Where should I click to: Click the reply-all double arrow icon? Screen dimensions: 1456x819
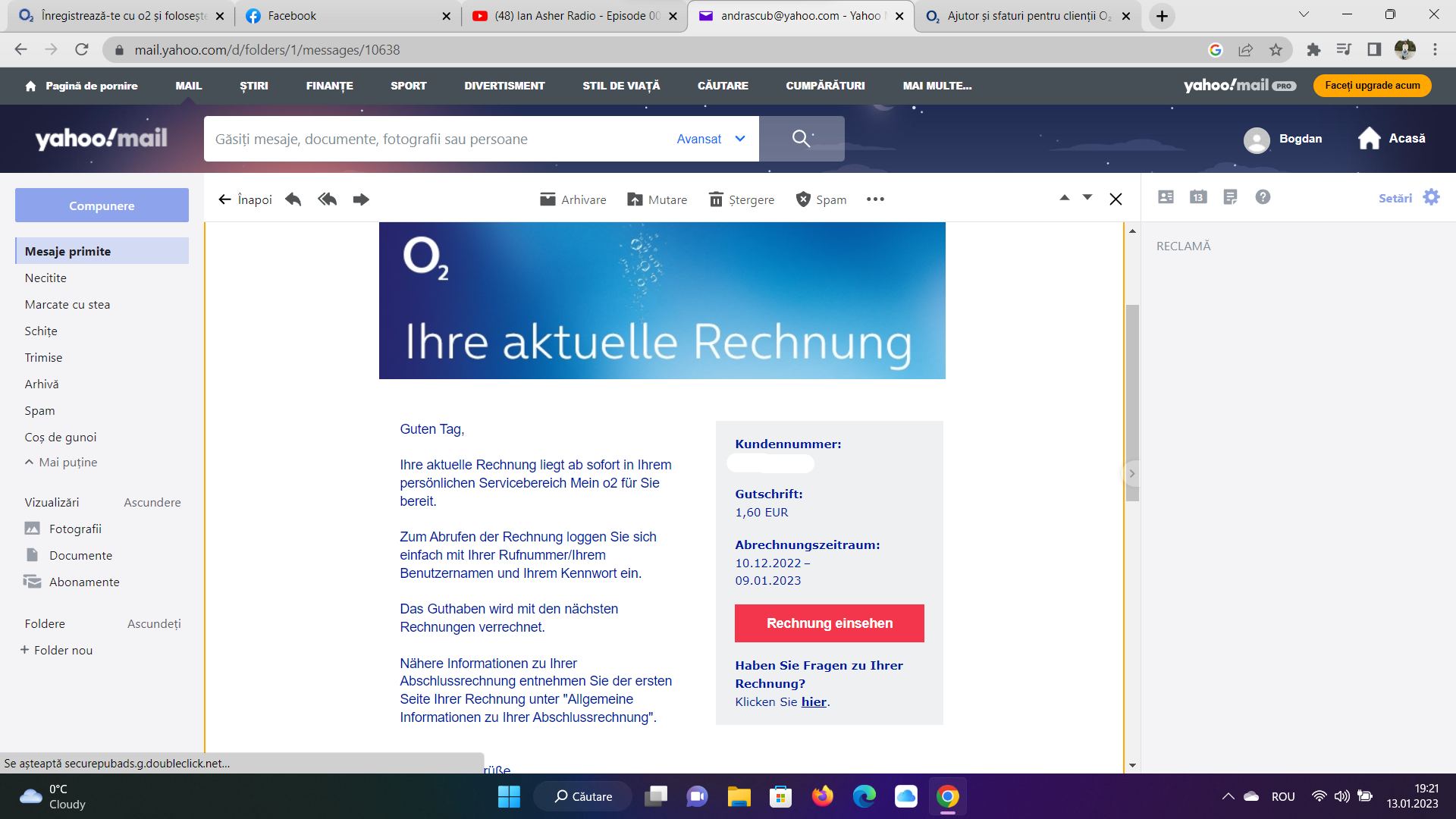tap(327, 199)
